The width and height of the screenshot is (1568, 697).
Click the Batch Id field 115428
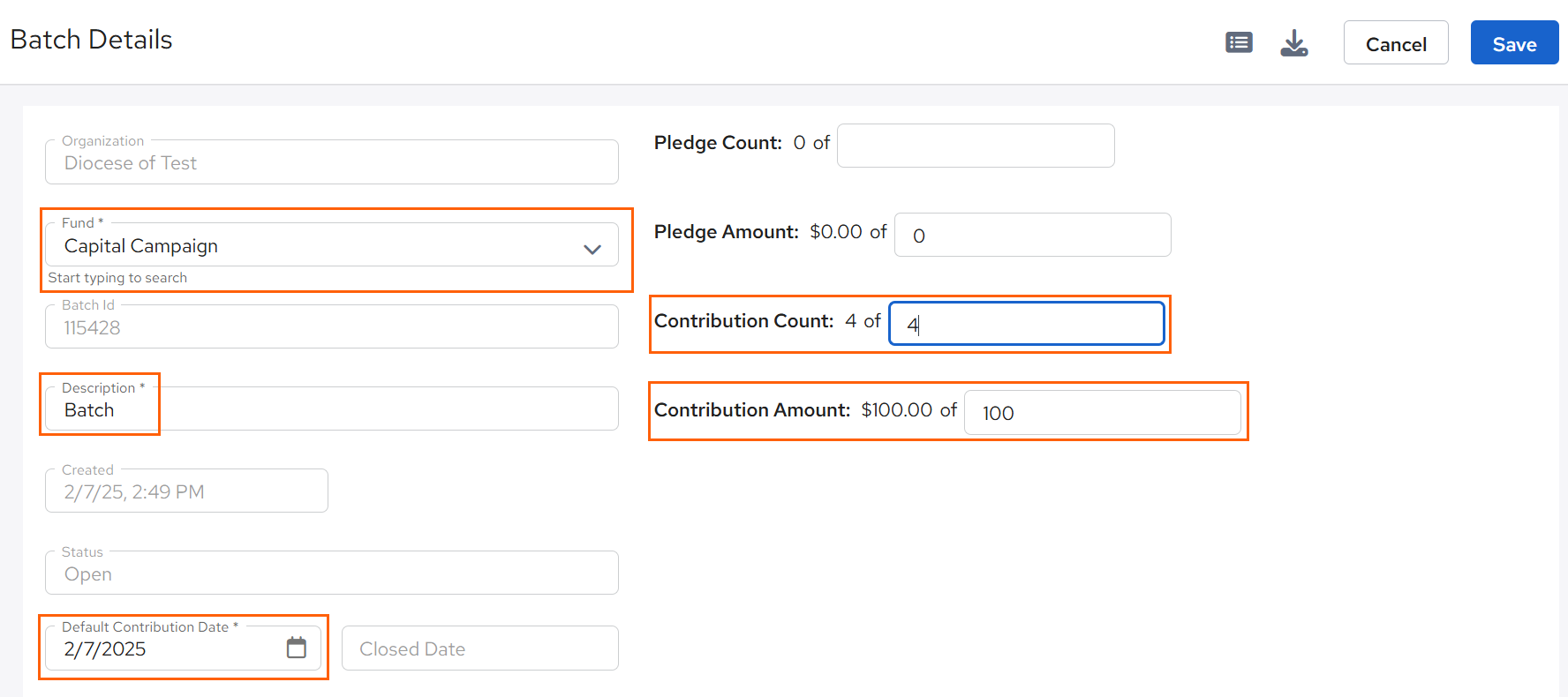point(332,326)
